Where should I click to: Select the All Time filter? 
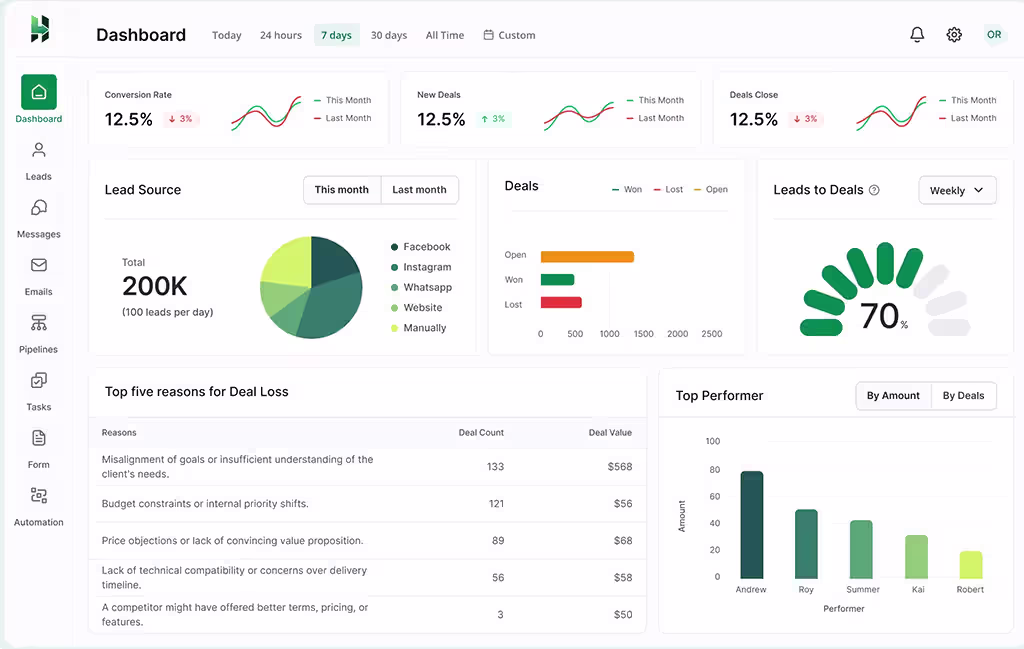(x=444, y=34)
